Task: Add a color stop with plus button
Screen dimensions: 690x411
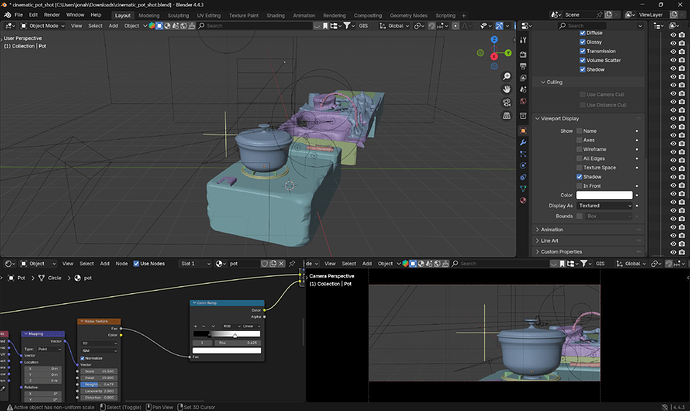Action: pyautogui.click(x=195, y=326)
